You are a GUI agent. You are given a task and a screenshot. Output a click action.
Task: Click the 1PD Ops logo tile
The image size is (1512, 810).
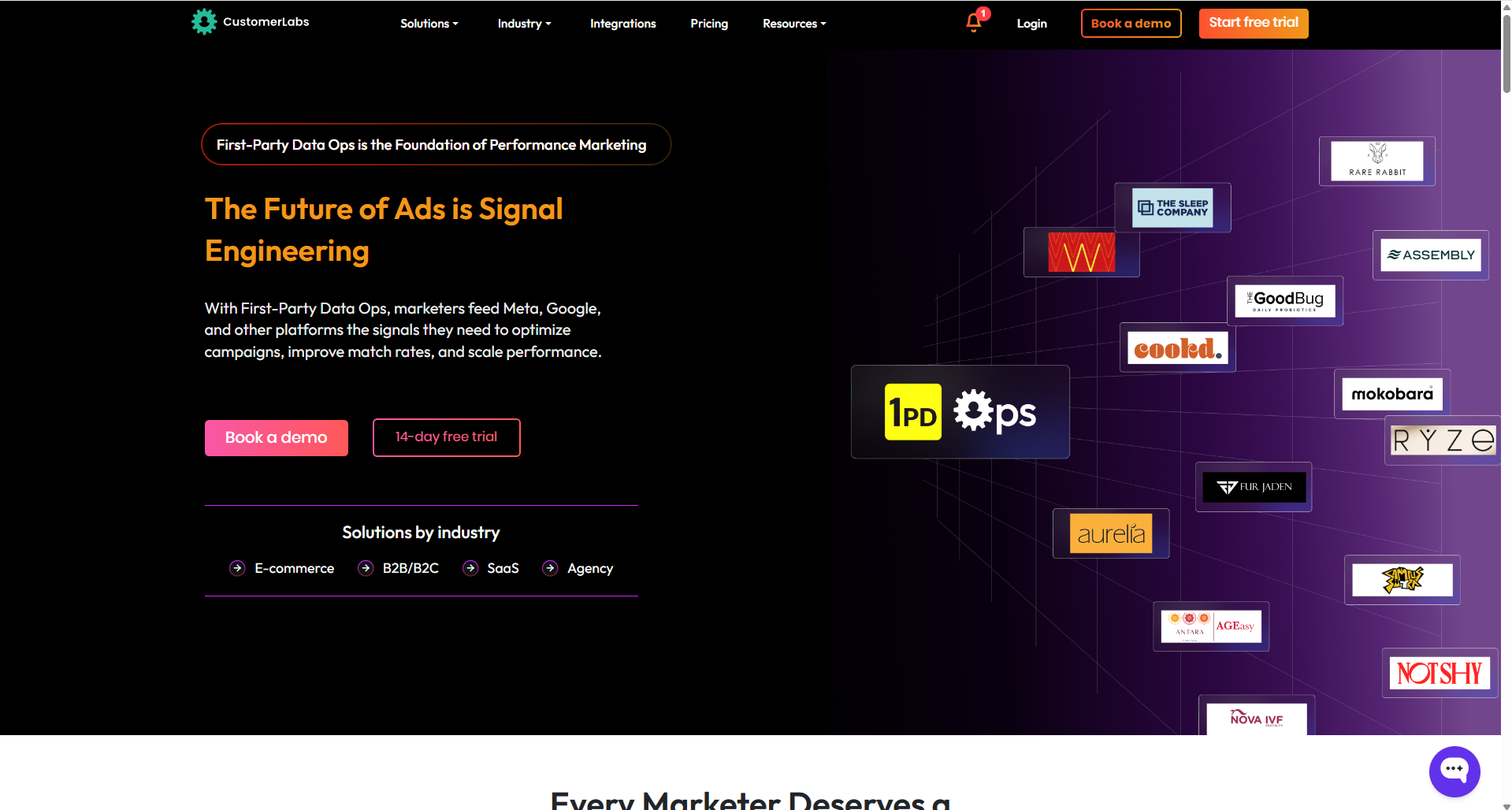960,412
